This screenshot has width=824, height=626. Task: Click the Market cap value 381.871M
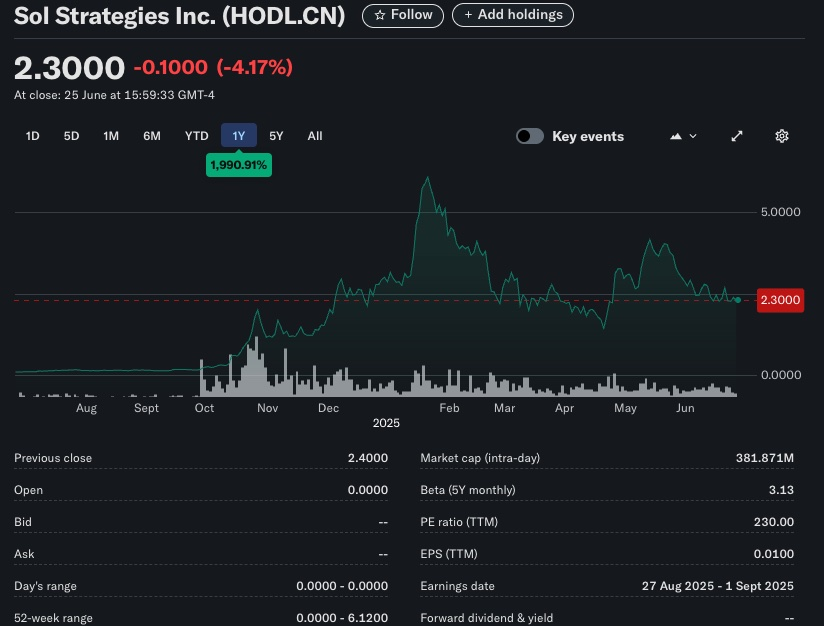point(764,458)
